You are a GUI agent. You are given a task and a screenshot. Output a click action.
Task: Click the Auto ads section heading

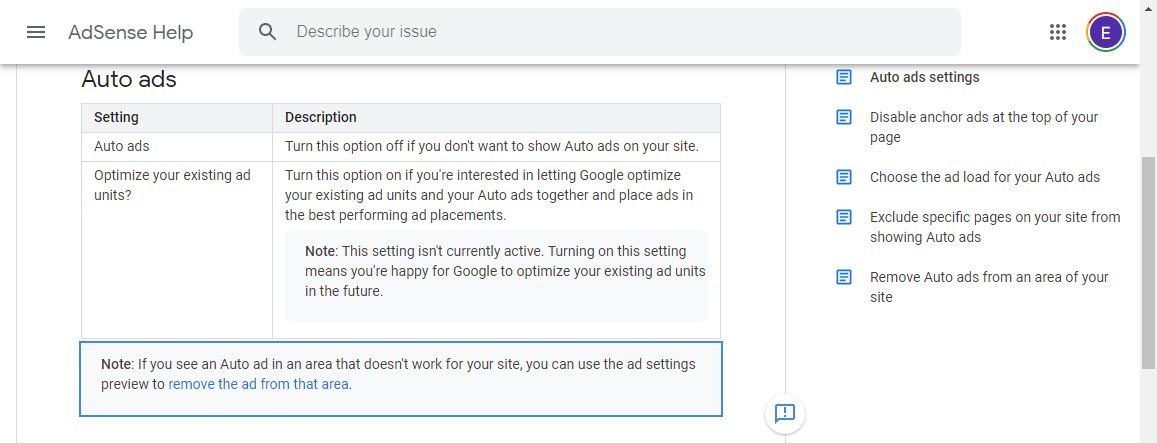(x=129, y=79)
